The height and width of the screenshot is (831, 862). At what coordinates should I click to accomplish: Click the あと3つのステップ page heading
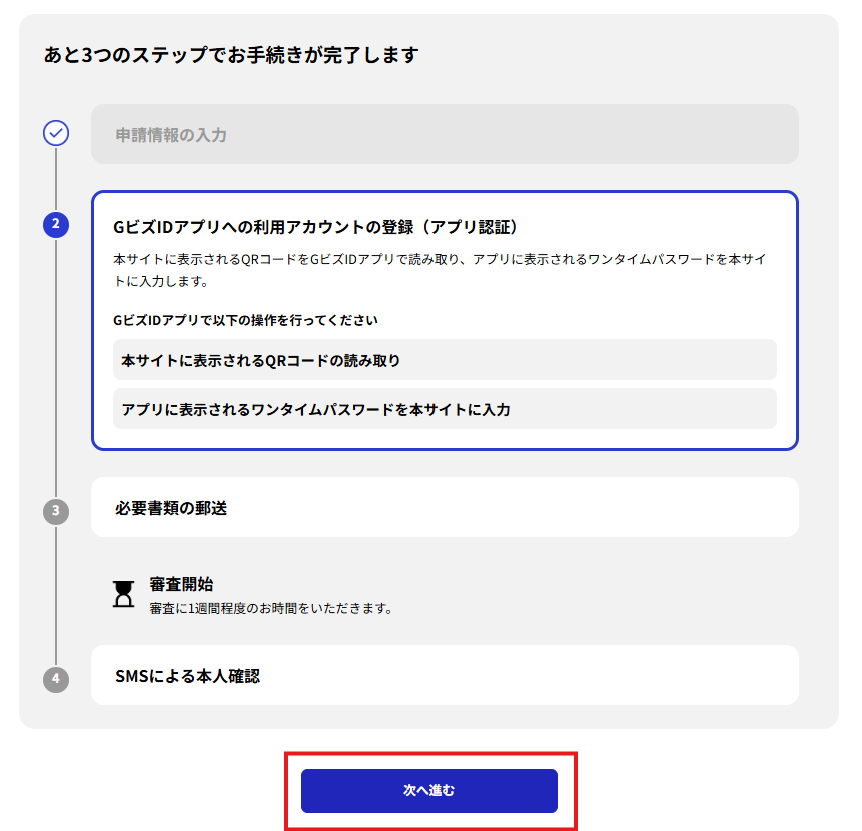point(231,54)
